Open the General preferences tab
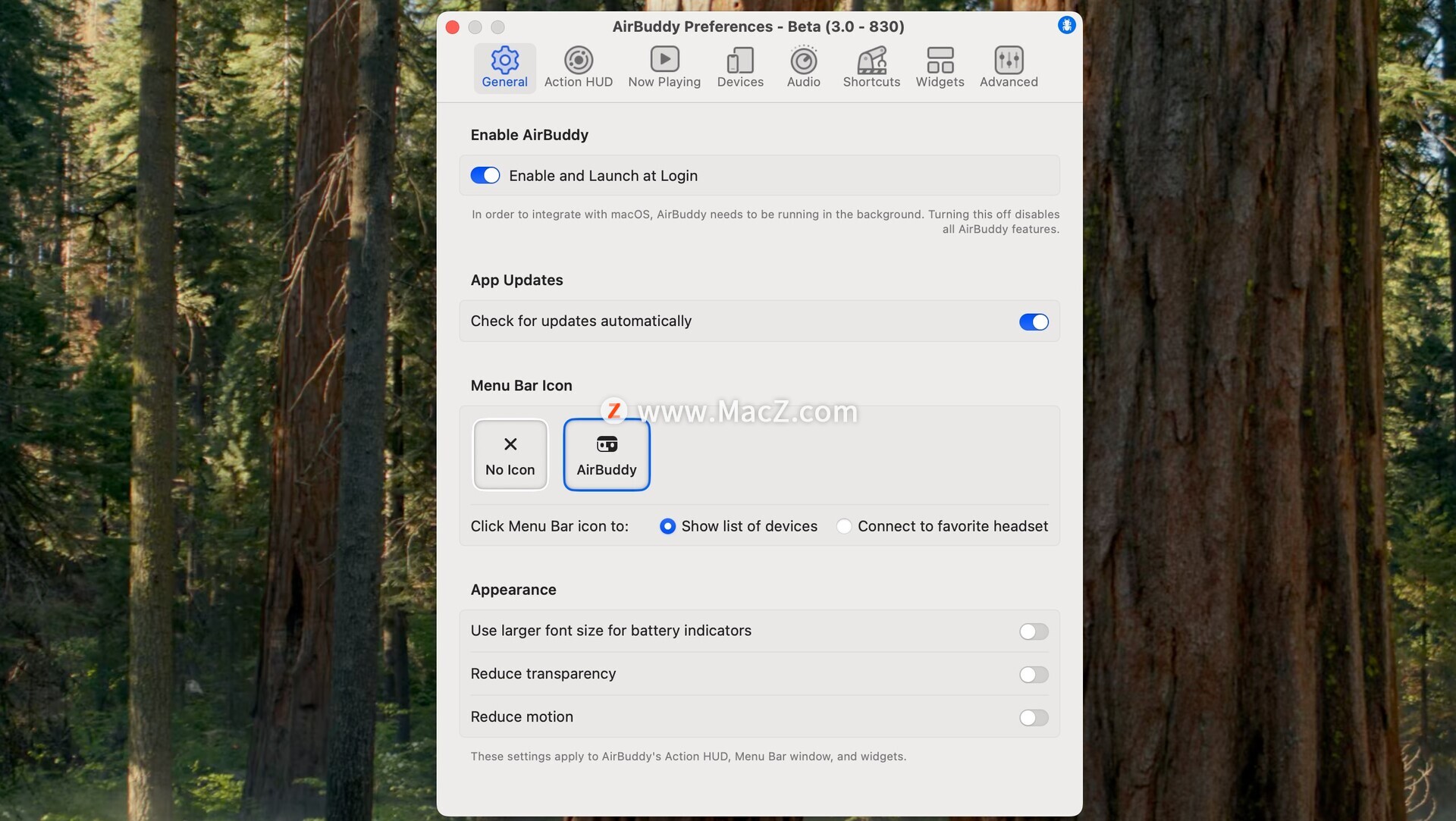This screenshot has height=821, width=1456. [x=504, y=68]
